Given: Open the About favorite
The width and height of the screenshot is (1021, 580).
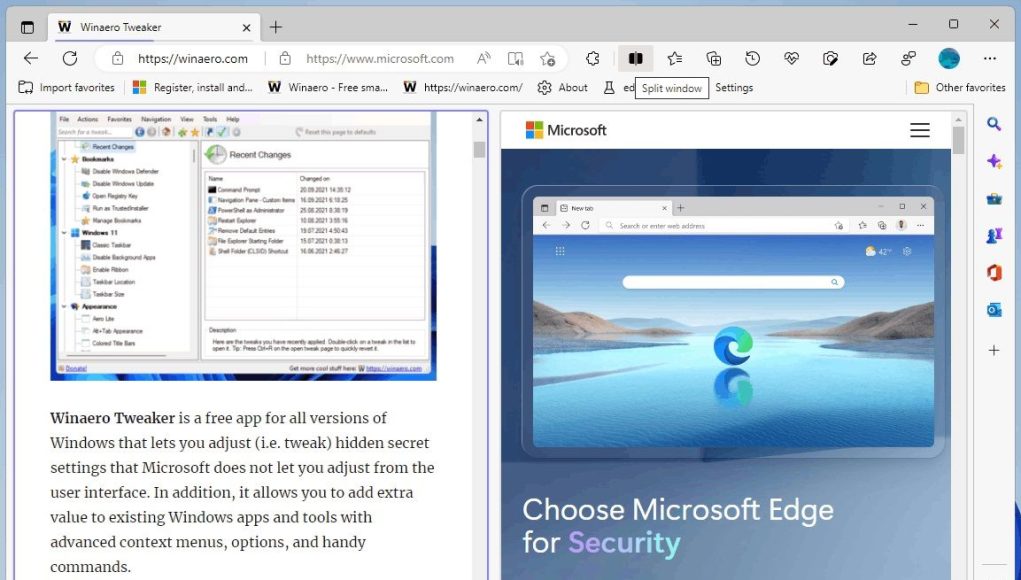Looking at the screenshot, I should click(562, 87).
